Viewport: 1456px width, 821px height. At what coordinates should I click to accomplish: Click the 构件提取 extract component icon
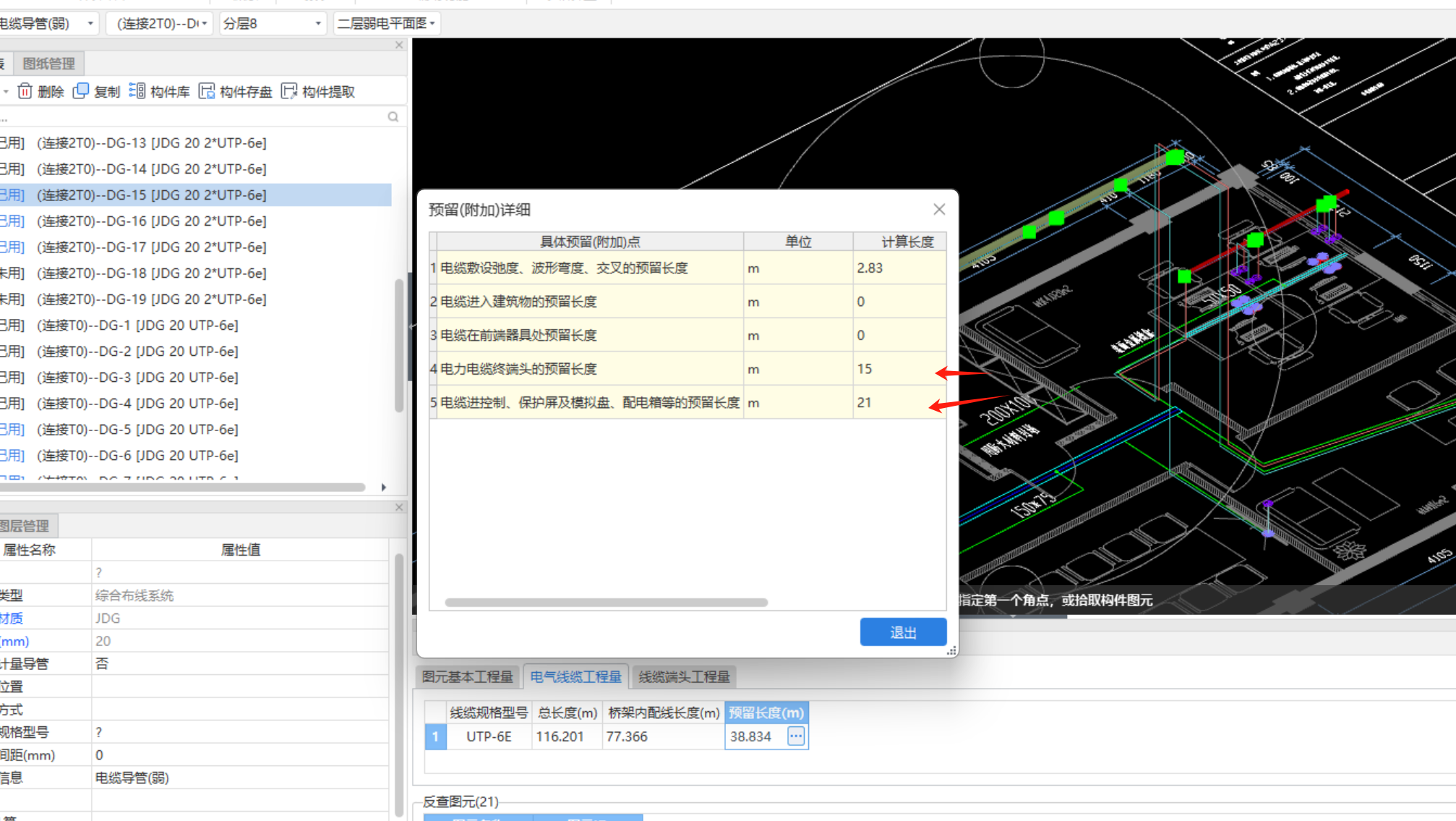(x=289, y=91)
